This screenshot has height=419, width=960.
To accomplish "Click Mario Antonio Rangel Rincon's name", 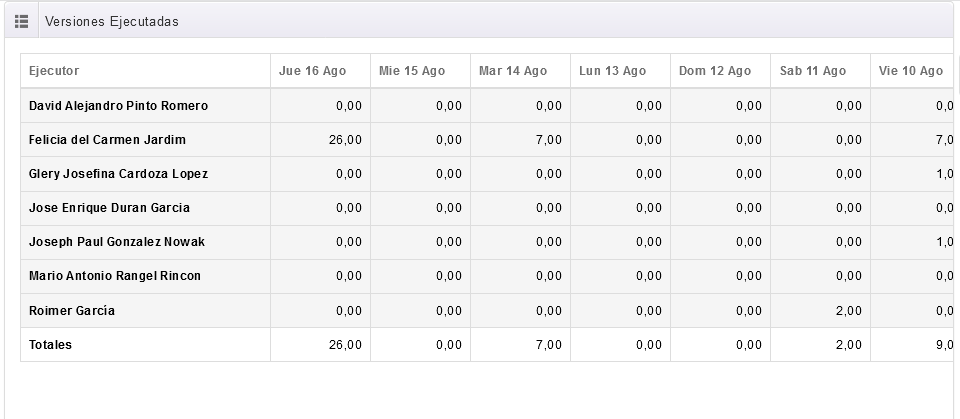I will [115, 276].
